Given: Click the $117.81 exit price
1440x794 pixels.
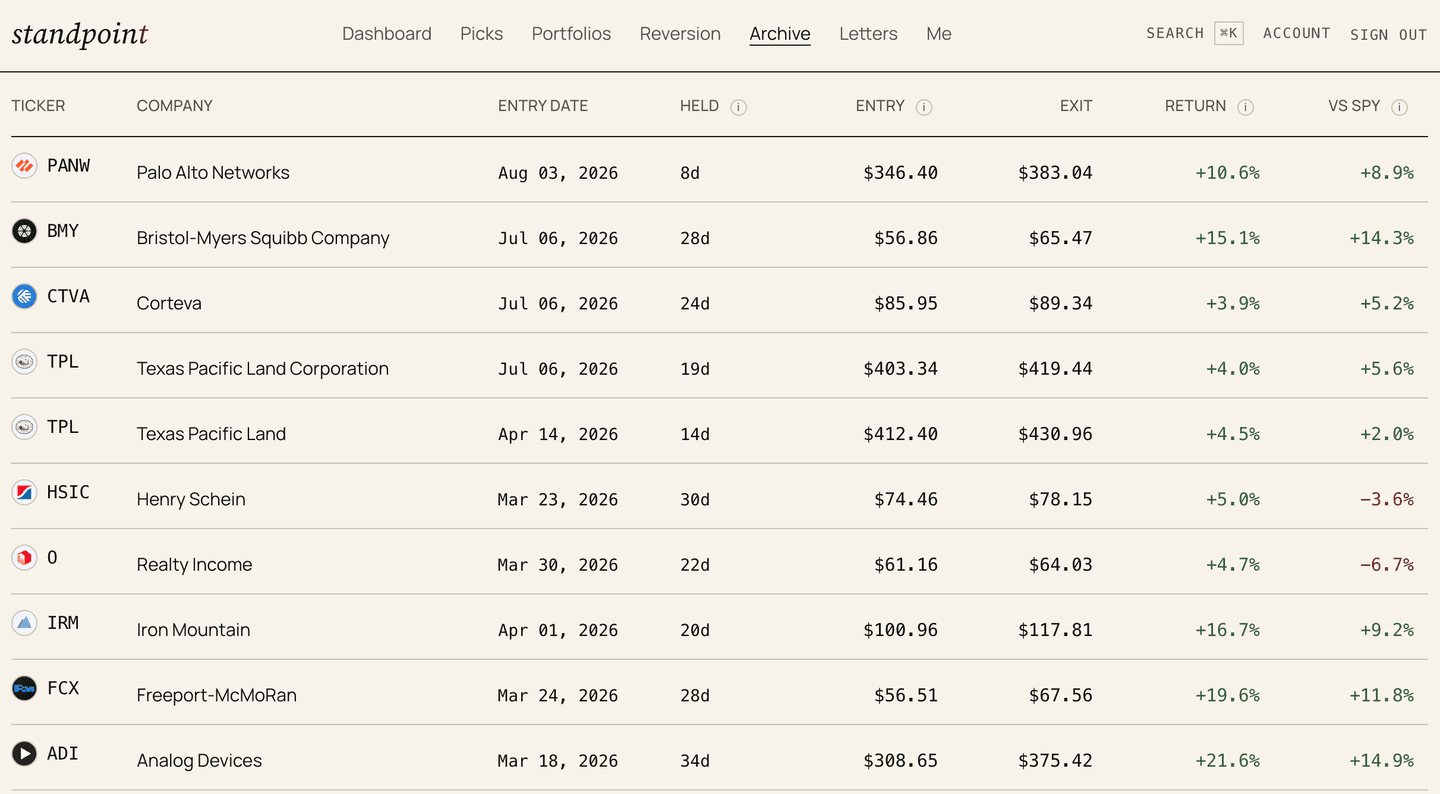Looking at the screenshot, I should point(1055,630).
